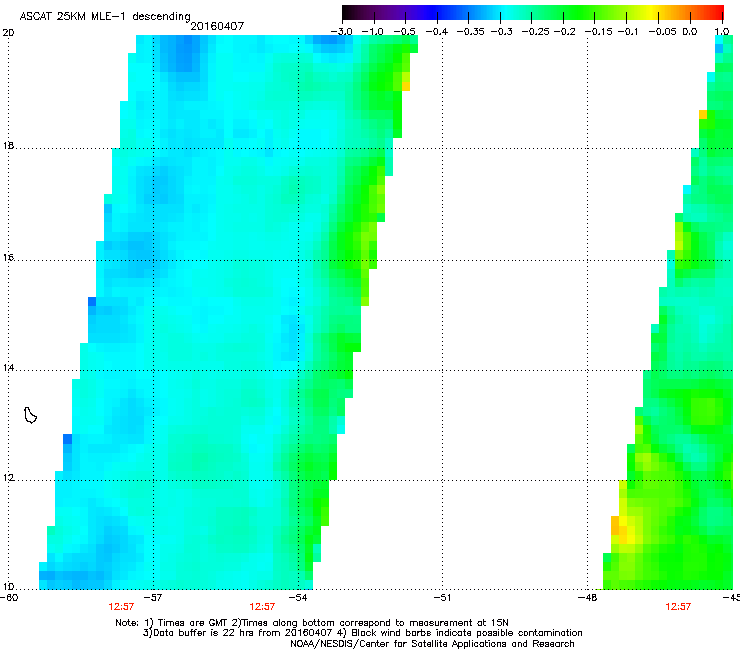Pick the red end of the color bar
Screen dimensions: 740x650
pos(717,13)
